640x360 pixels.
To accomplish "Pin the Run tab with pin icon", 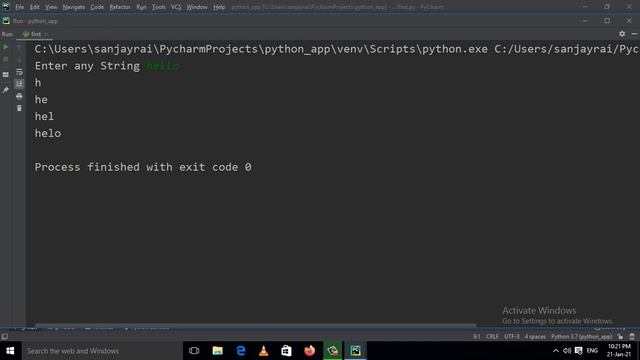I will 6,90.
